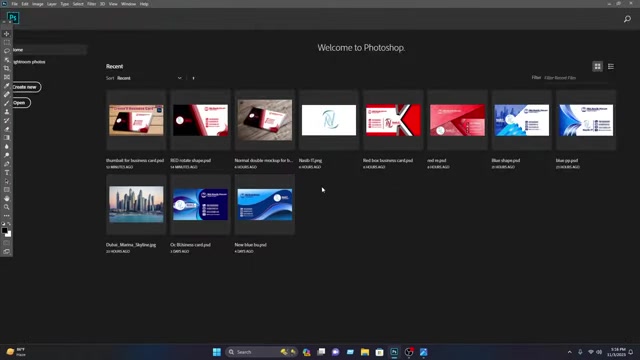
Task: Select the Clone Stamp tool
Action: click(x=7, y=111)
